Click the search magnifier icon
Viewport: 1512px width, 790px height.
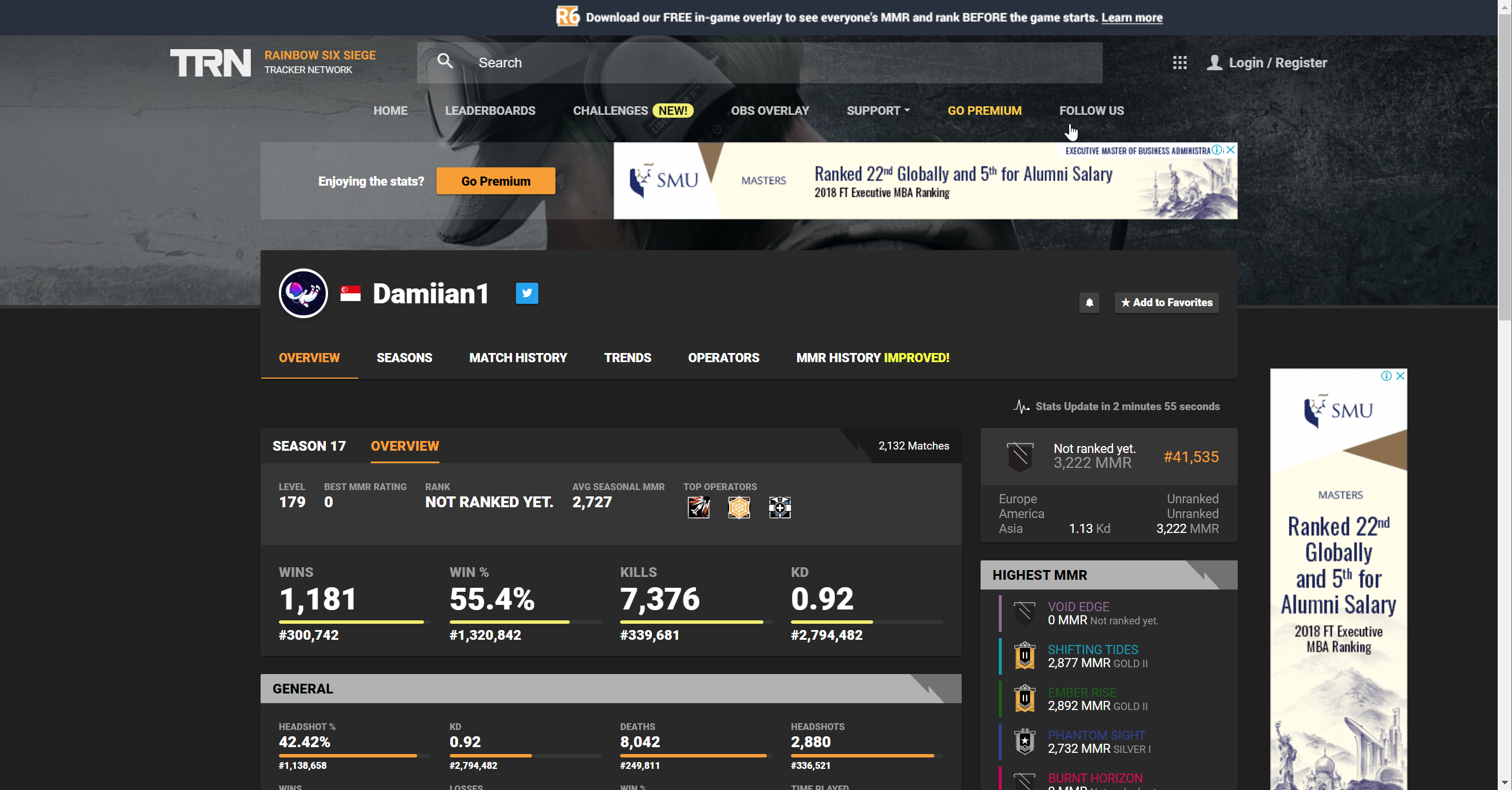[x=445, y=61]
